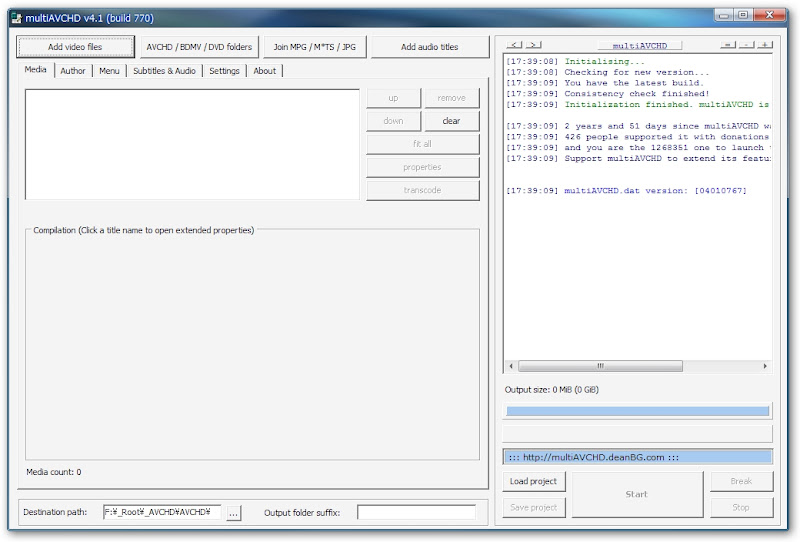Click the Destination path field
The width and height of the screenshot is (800, 542).
pos(162,512)
